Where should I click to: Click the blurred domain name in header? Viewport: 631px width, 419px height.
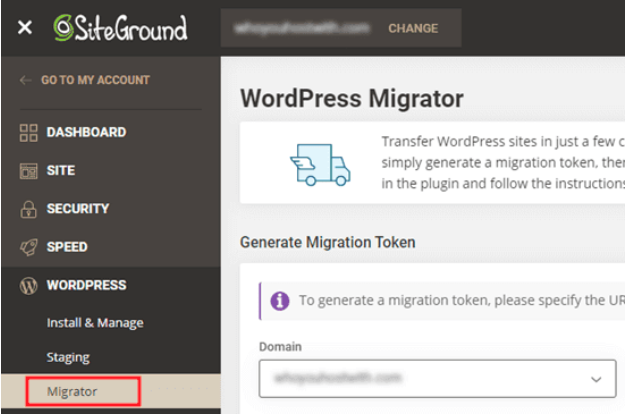(x=302, y=28)
